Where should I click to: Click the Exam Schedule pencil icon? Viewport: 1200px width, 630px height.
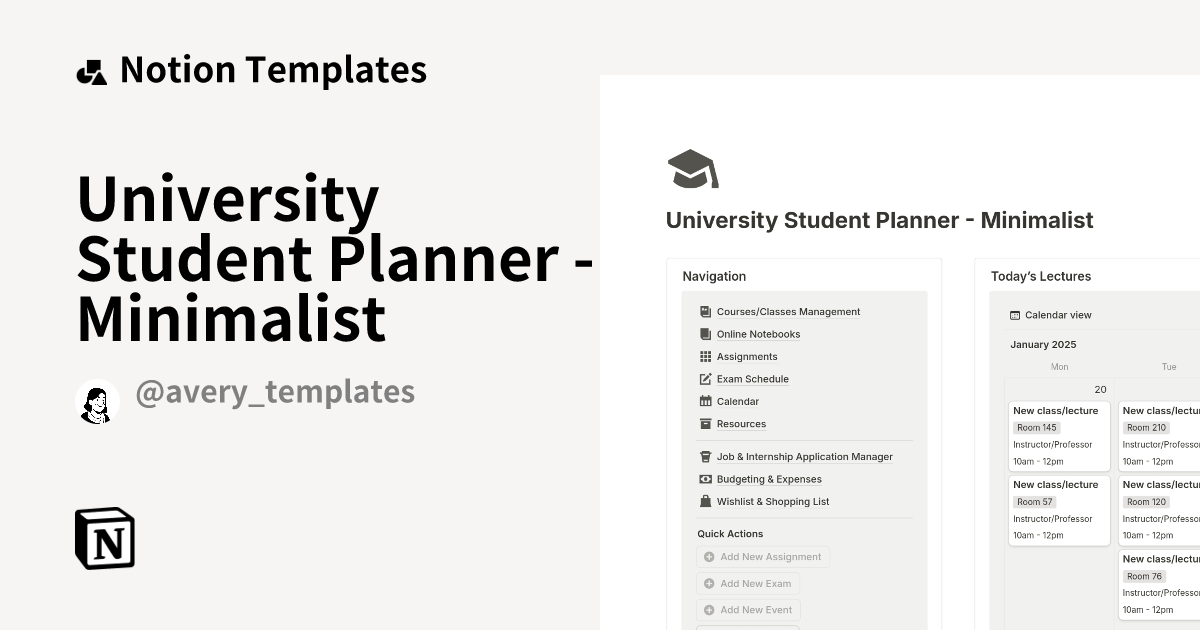tap(703, 379)
